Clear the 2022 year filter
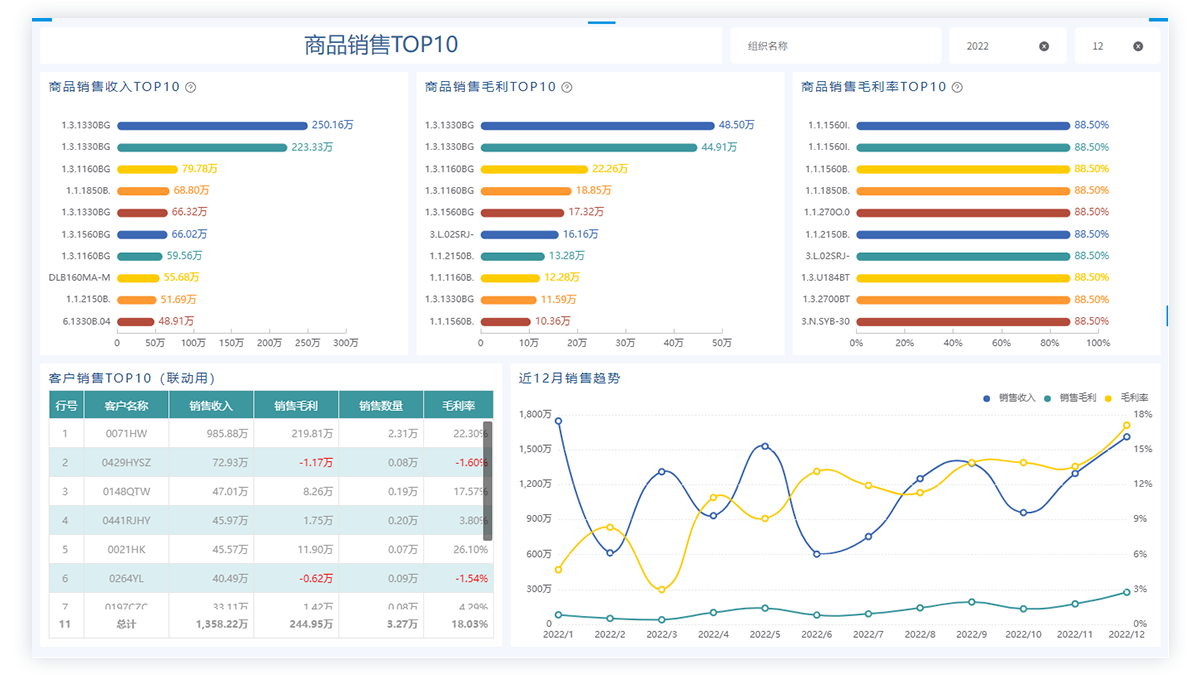Viewport: 1200px width, 675px height. [x=1044, y=46]
